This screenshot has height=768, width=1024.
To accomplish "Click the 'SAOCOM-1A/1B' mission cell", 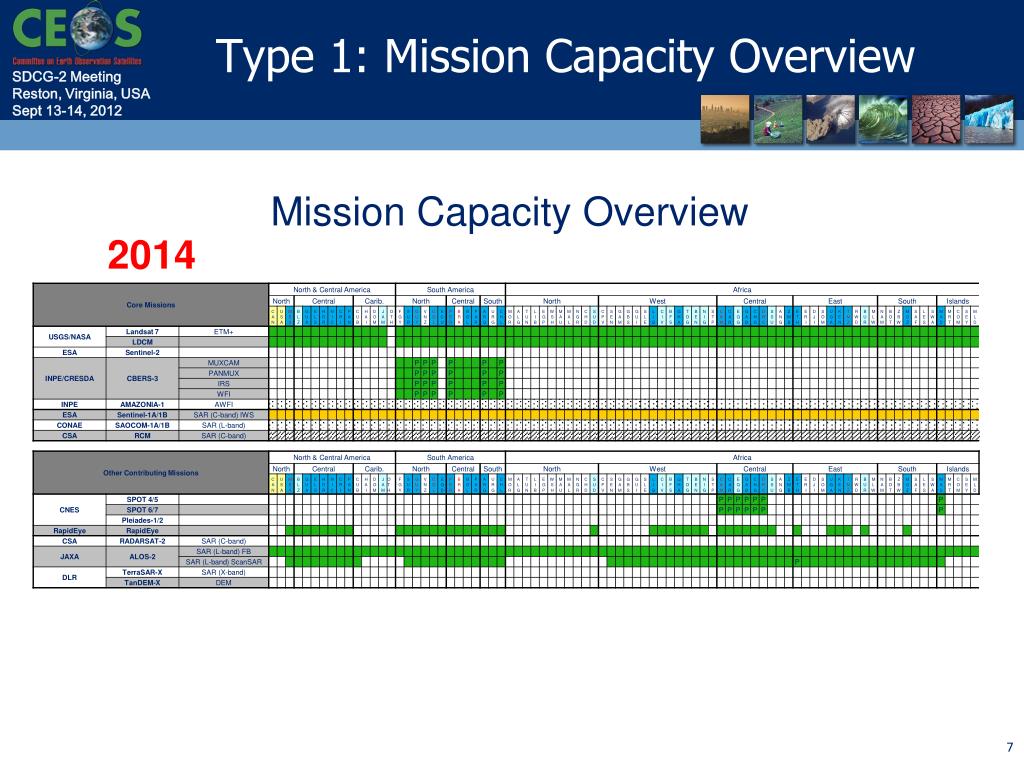I will tap(142, 426).
